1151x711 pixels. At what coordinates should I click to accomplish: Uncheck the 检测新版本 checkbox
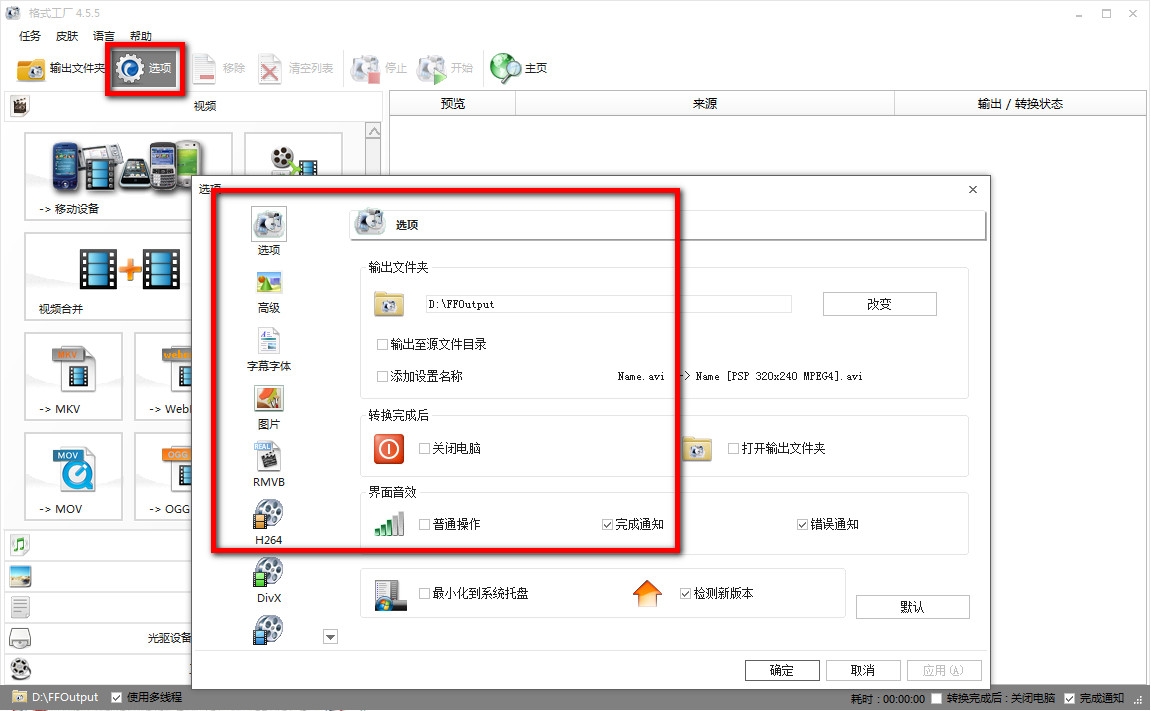pyautogui.click(x=685, y=594)
